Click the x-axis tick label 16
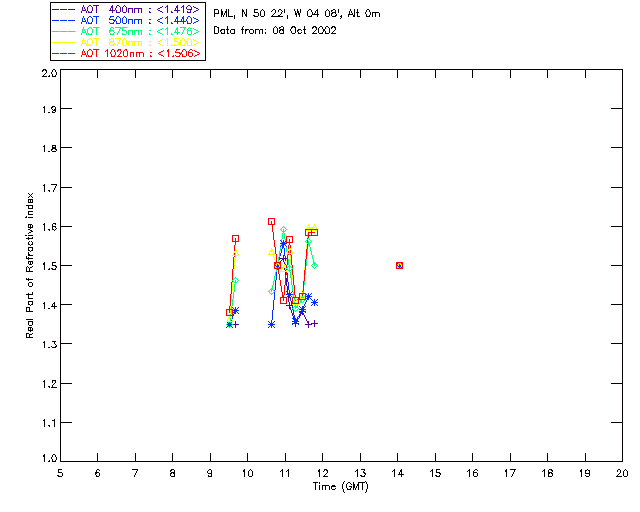Viewport: 640px width, 512px height. (x=472, y=473)
